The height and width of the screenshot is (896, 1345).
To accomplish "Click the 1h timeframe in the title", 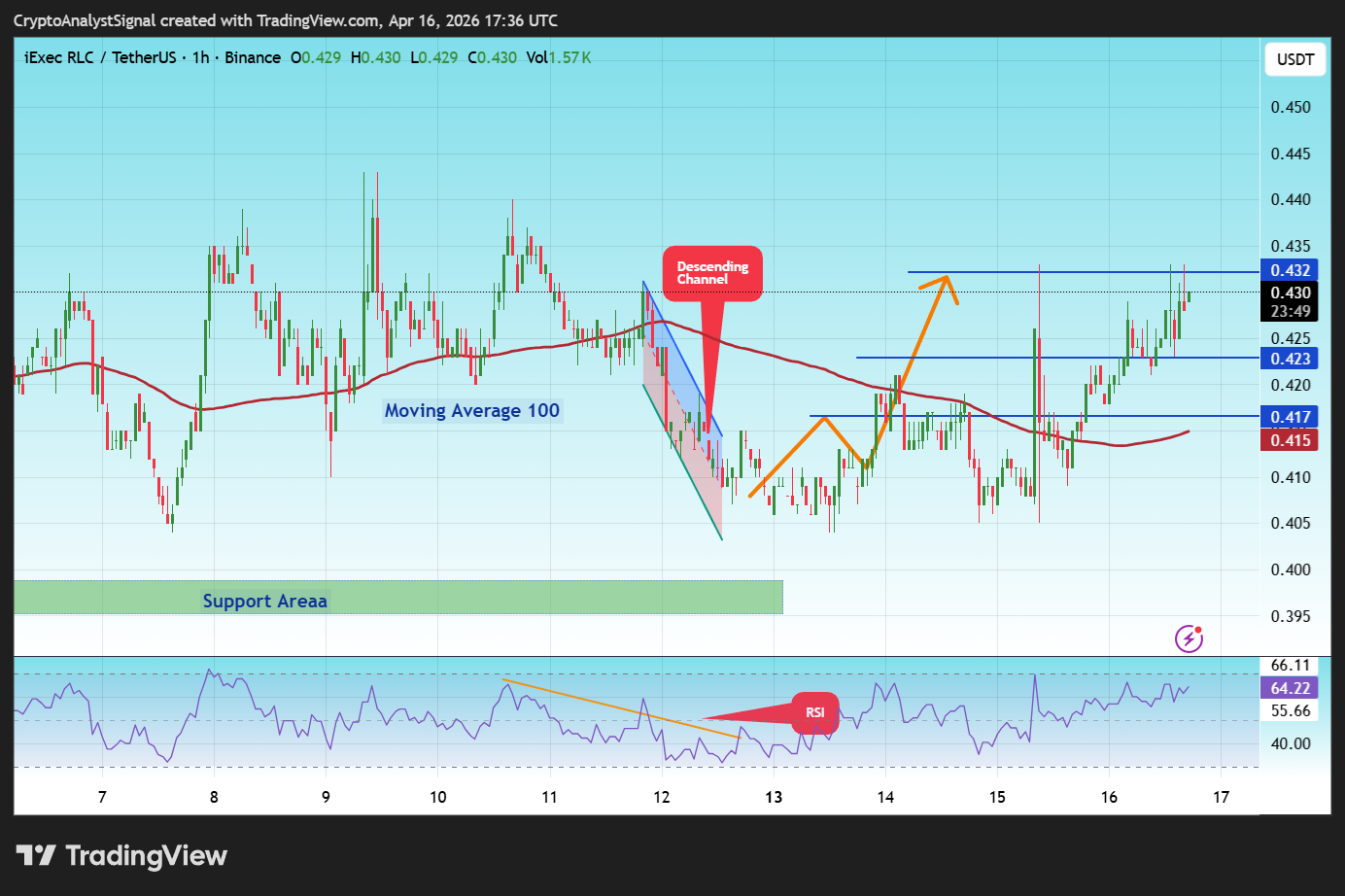I will click(x=201, y=57).
